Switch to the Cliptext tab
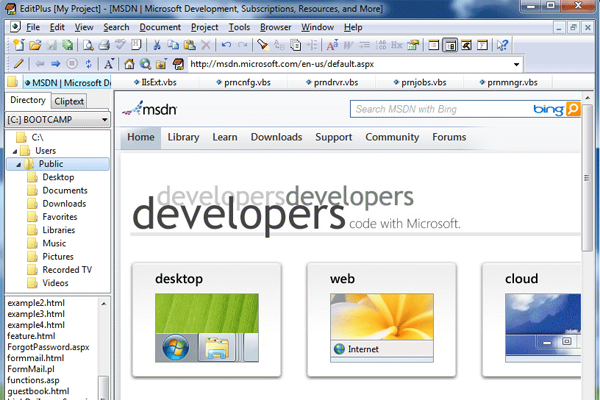Image resolution: width=600 pixels, height=400 pixels. pyautogui.click(x=69, y=101)
